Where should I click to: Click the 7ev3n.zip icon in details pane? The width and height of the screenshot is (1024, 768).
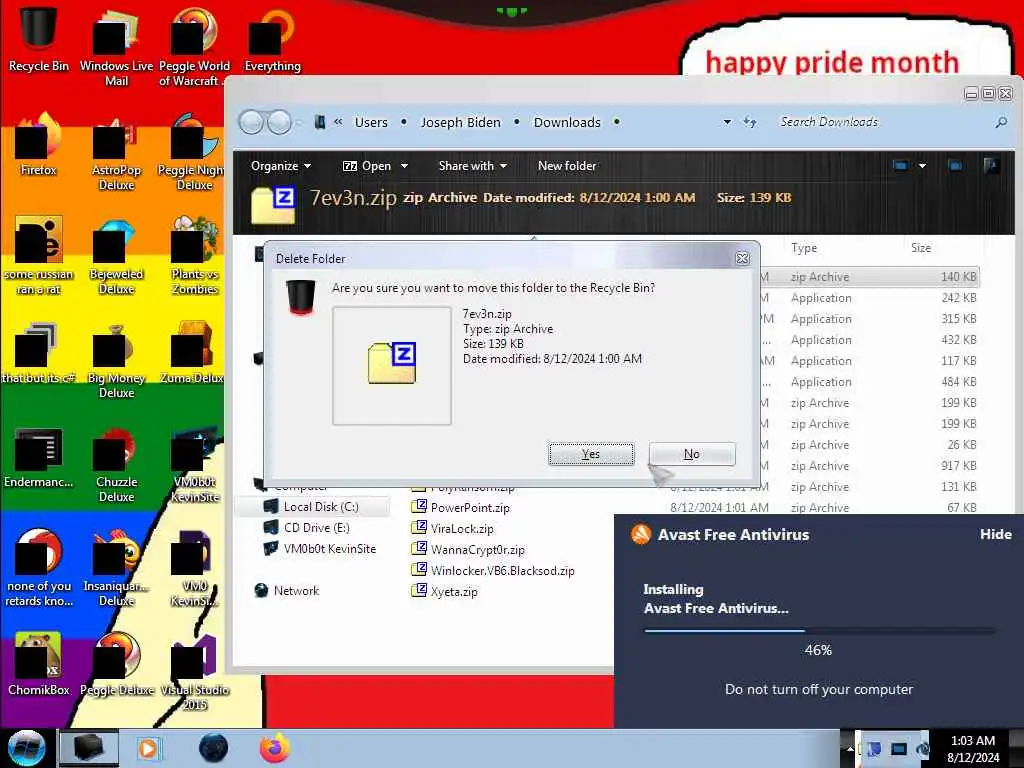pos(273,204)
